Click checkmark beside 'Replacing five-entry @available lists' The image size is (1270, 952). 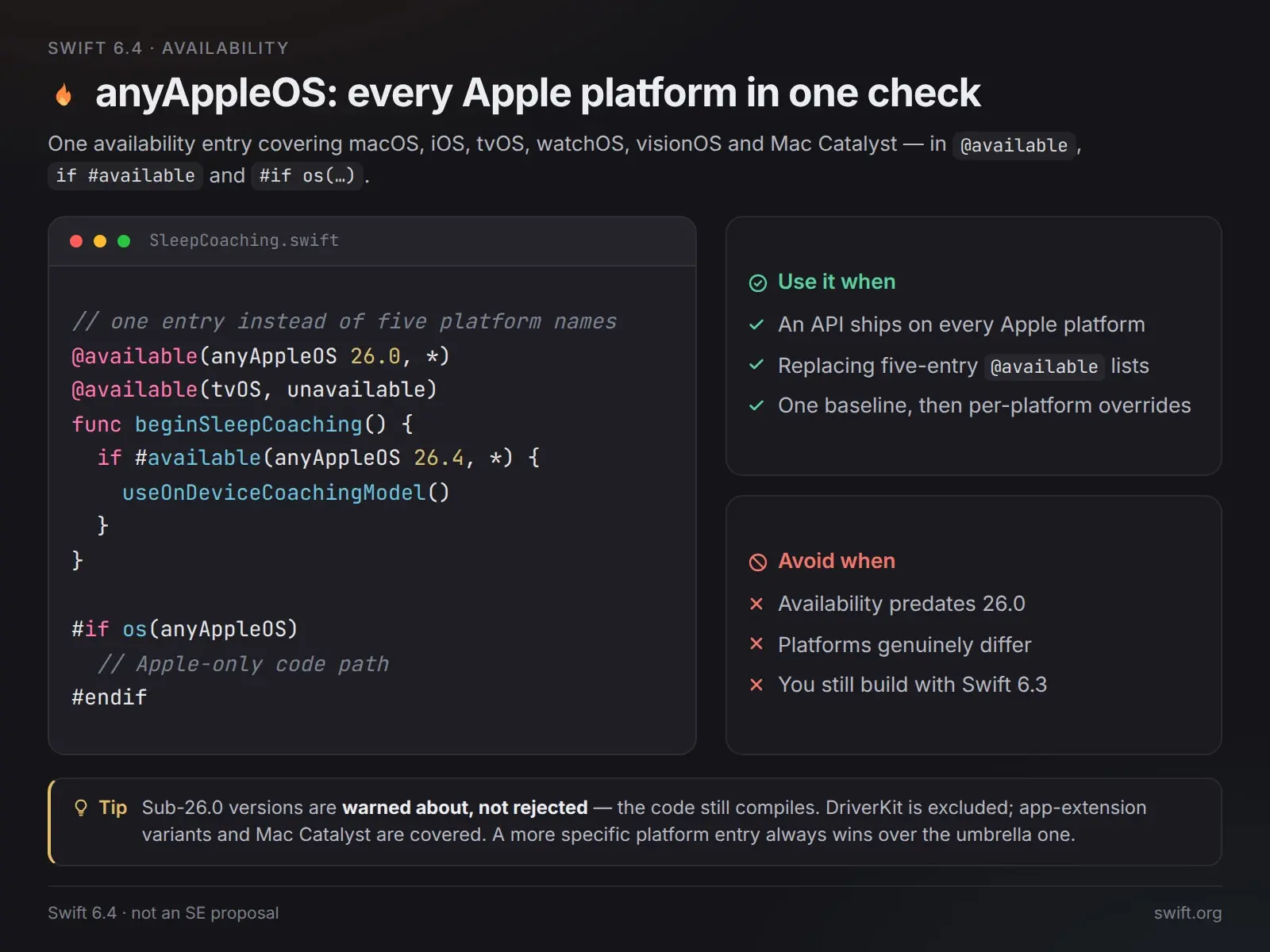tap(756, 365)
